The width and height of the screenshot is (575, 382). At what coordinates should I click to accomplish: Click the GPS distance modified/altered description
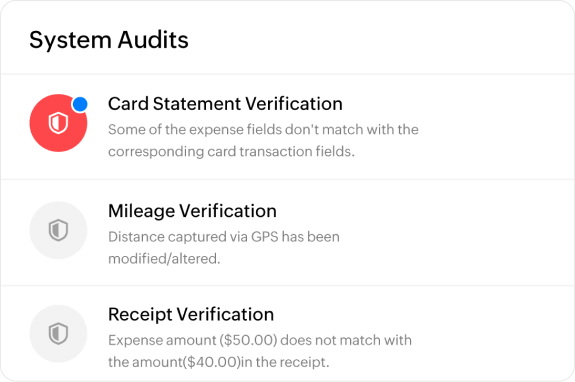(224, 248)
